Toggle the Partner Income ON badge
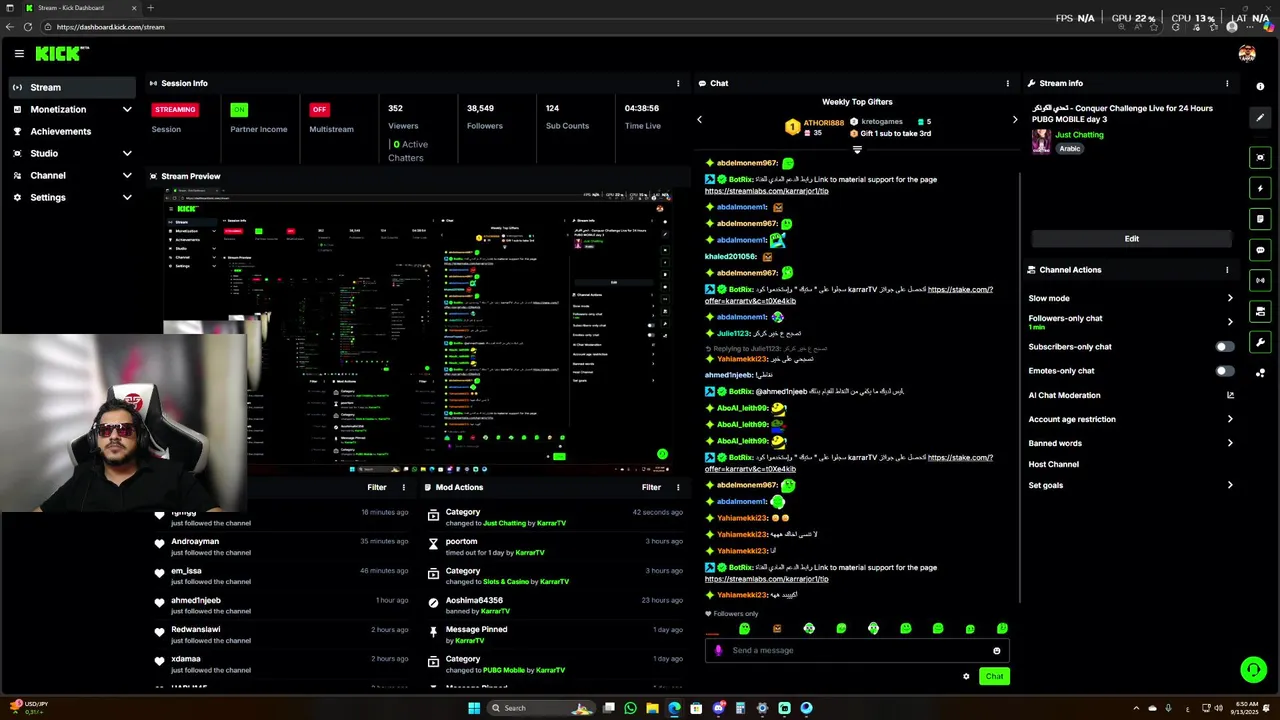Screen dimensions: 1280x720 pyautogui.click(x=238, y=109)
